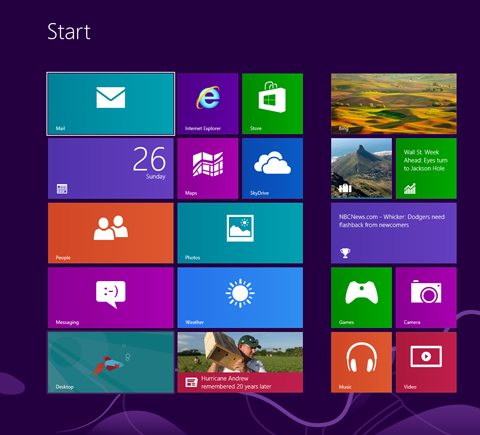This screenshot has width=480, height=435.
Task: Open the Mail tile
Action: click(111, 104)
